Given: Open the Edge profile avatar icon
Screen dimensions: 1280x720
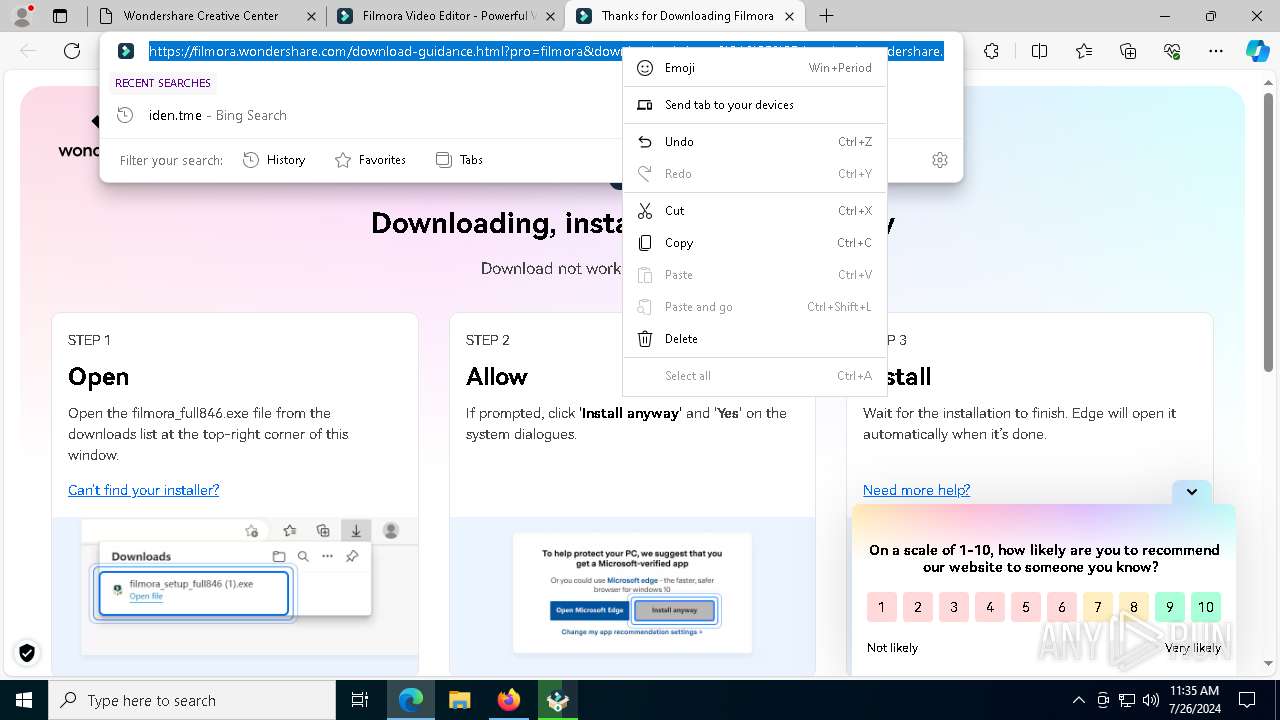Looking at the screenshot, I should pyautogui.click(x=22, y=16).
